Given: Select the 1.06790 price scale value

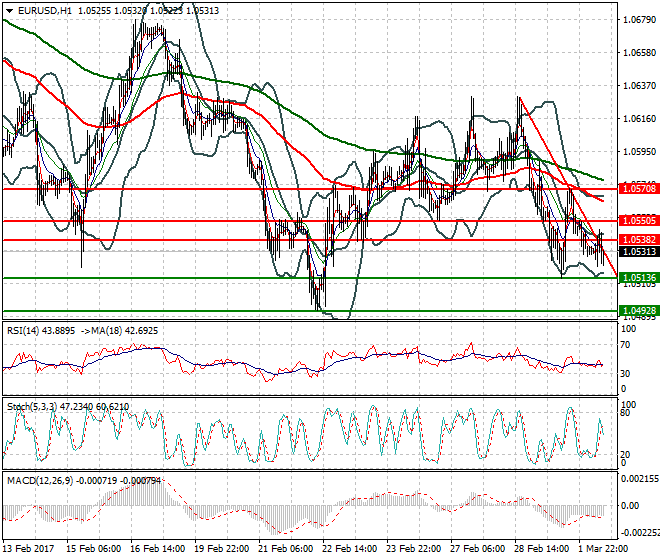Looking at the screenshot, I should click(x=639, y=19).
